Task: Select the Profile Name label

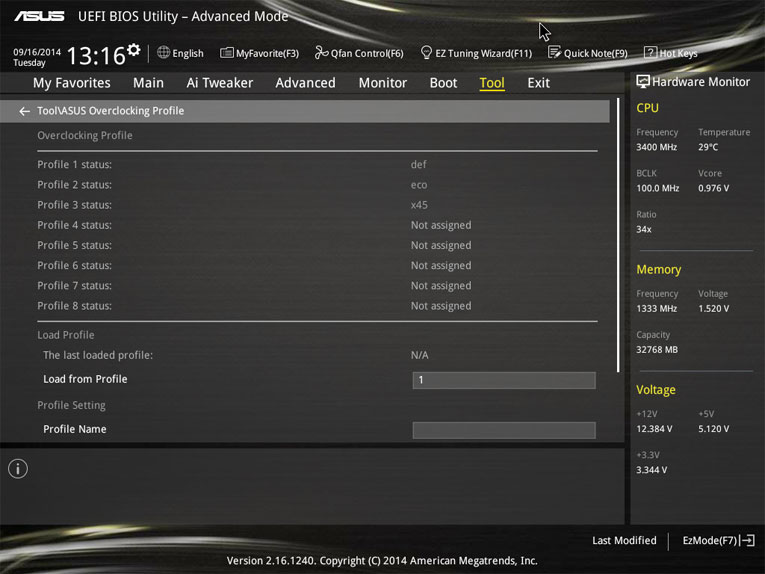Action: (75, 429)
